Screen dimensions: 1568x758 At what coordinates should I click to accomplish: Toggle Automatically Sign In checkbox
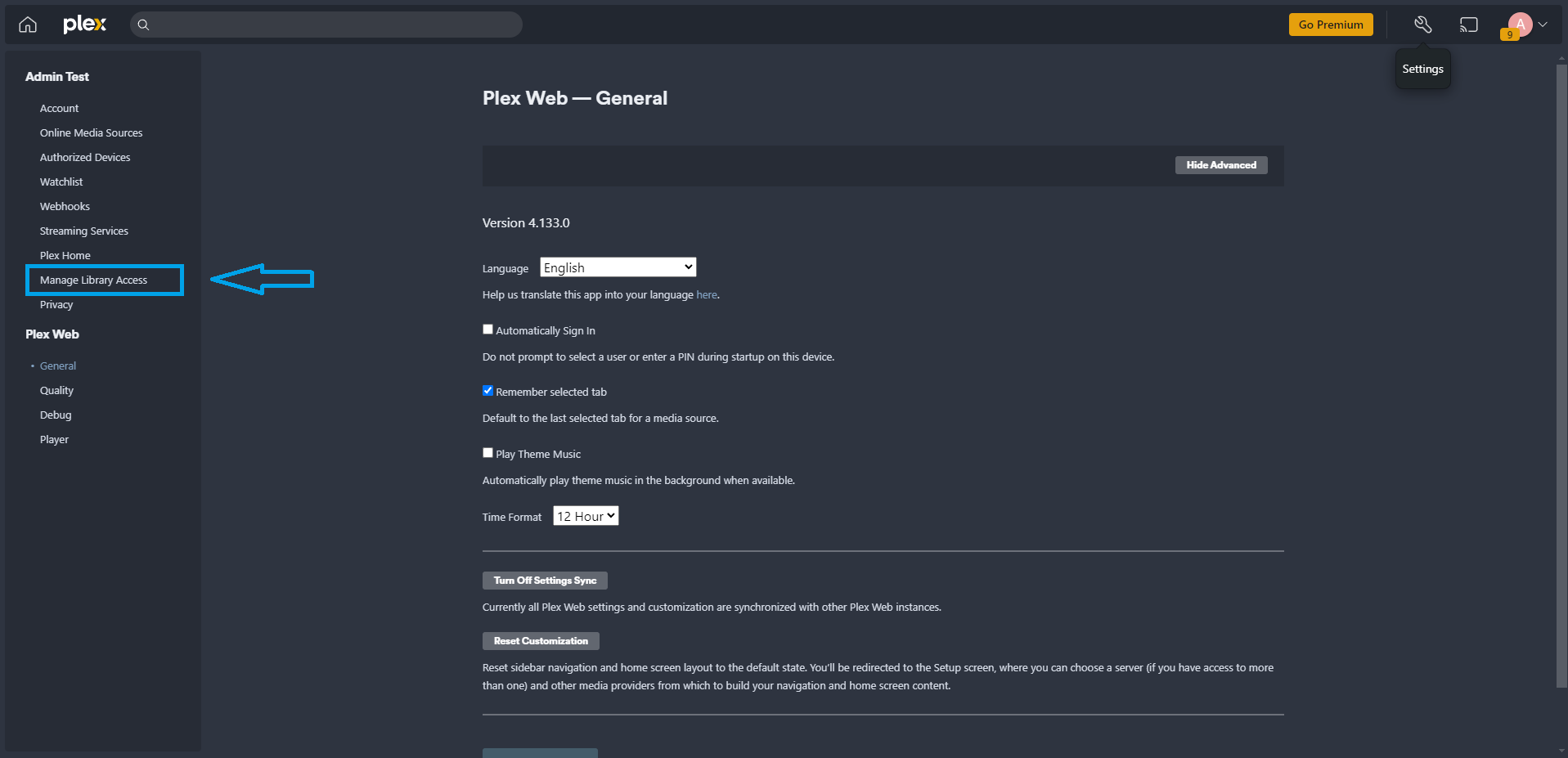point(487,330)
